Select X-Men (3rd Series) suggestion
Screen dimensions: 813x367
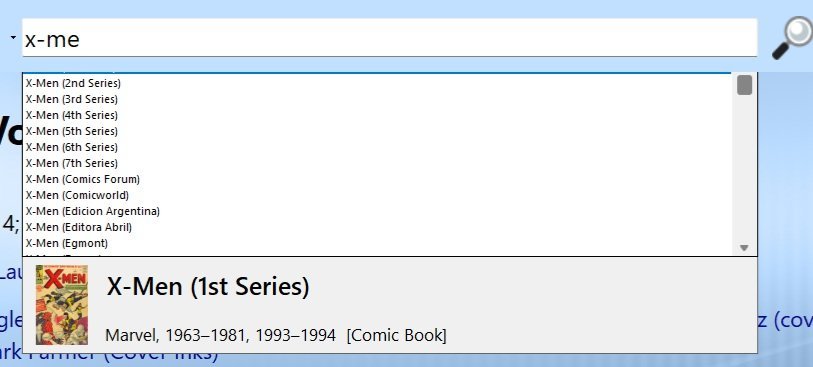377,99
